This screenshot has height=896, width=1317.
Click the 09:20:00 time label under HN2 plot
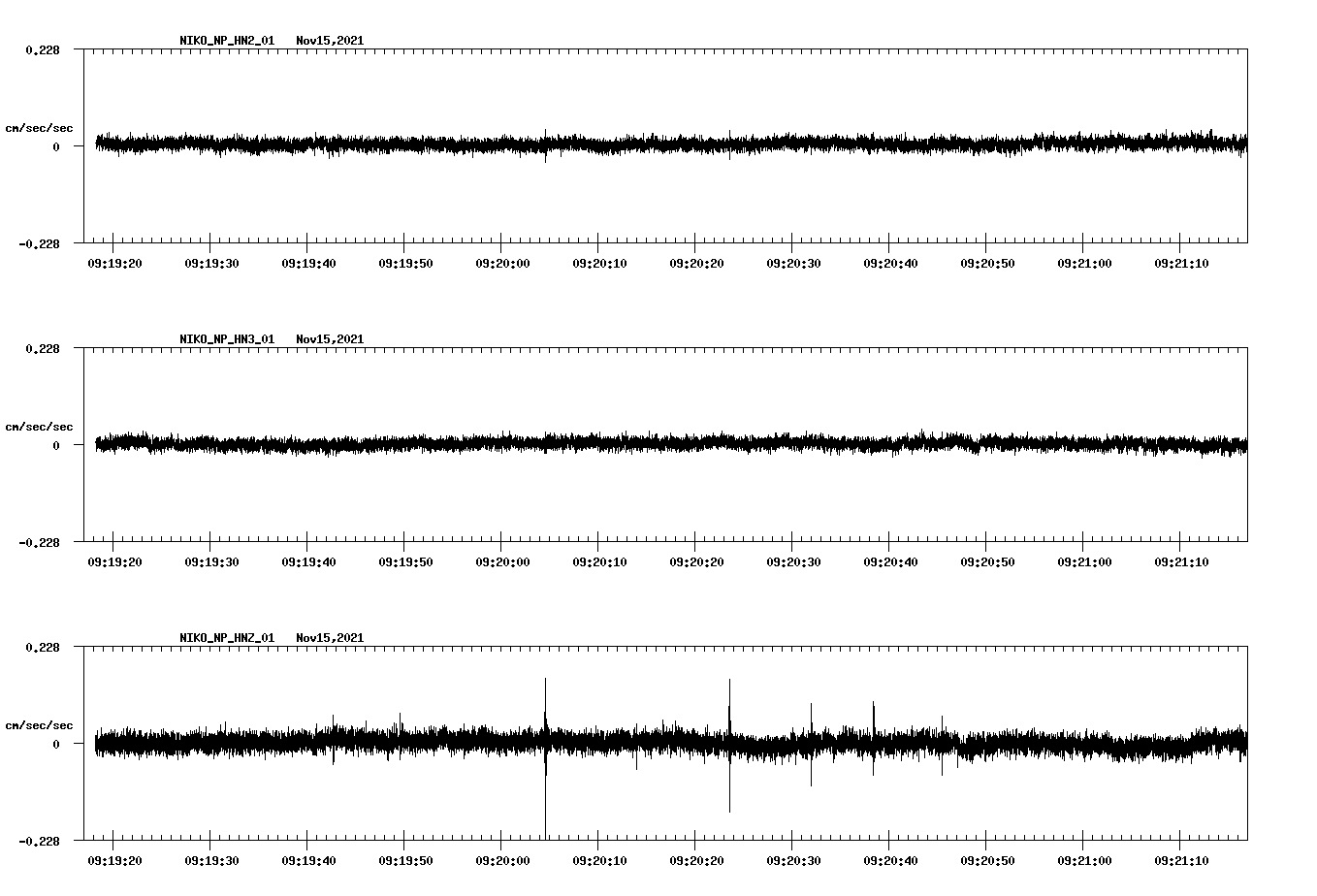click(x=502, y=263)
